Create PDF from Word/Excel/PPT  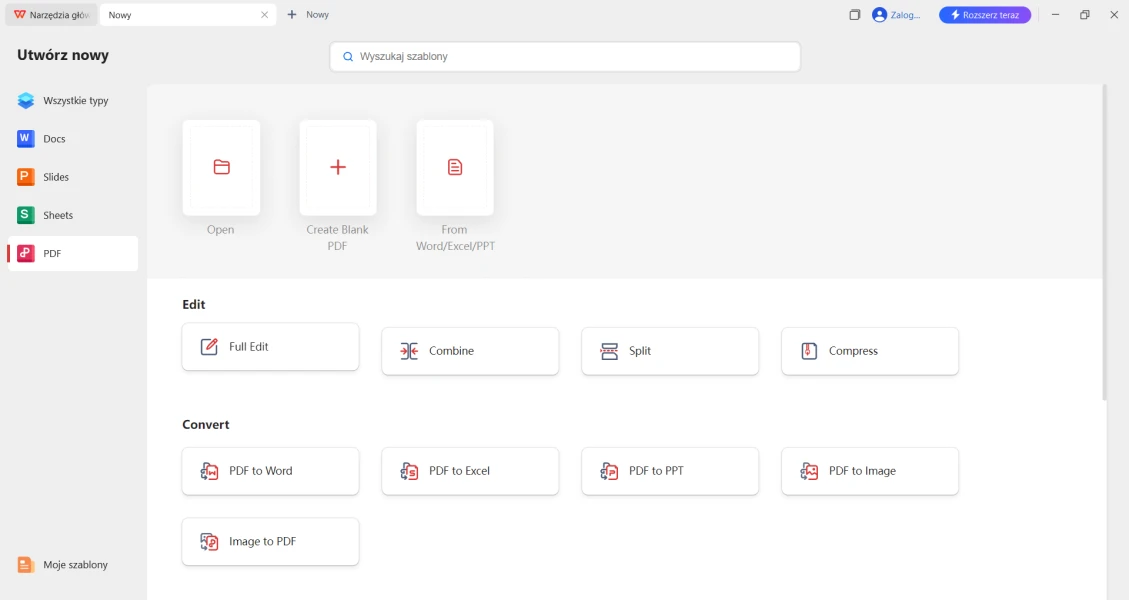[x=455, y=168]
